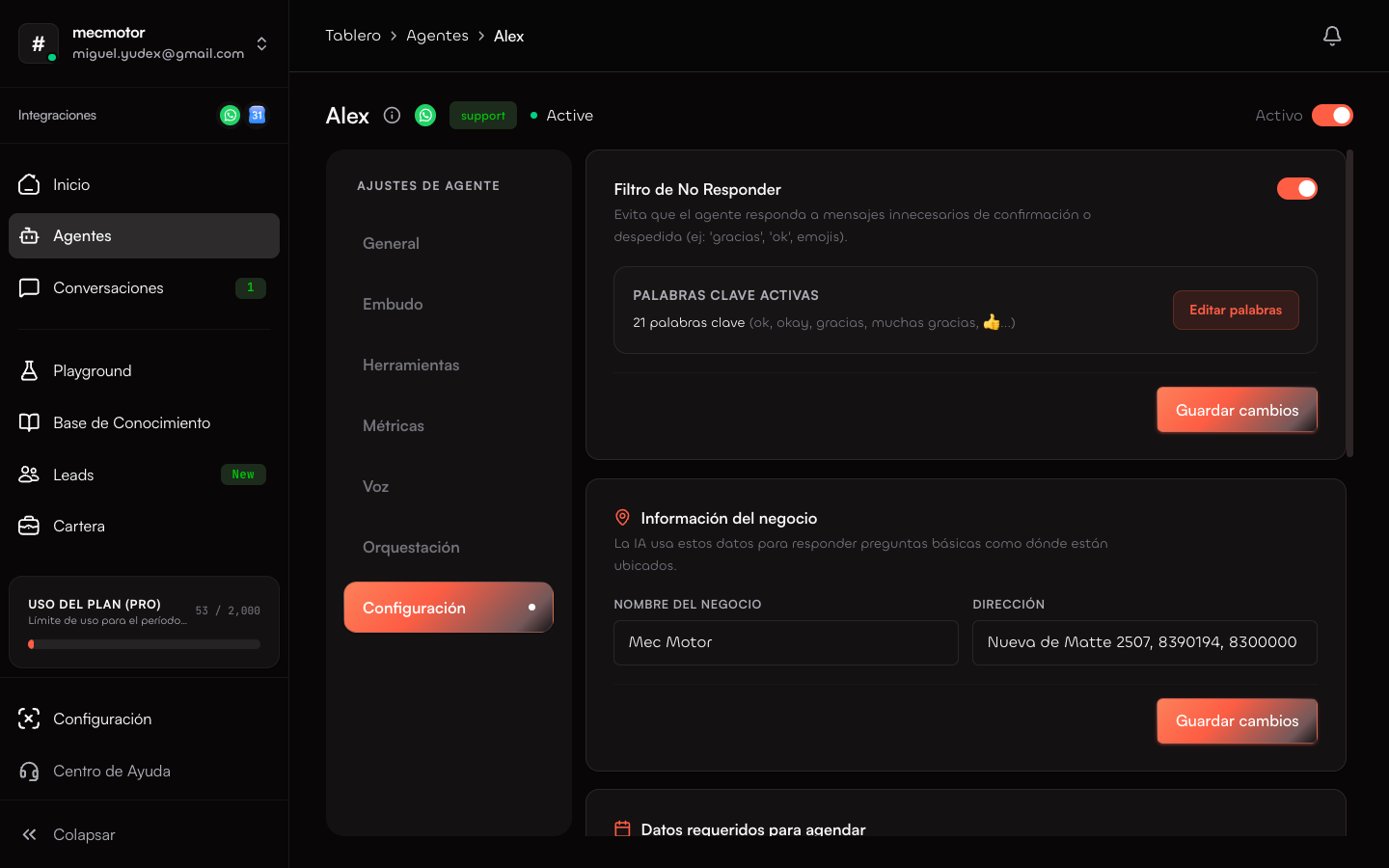
Task: Click the New badge on Leads
Action: click(x=243, y=475)
